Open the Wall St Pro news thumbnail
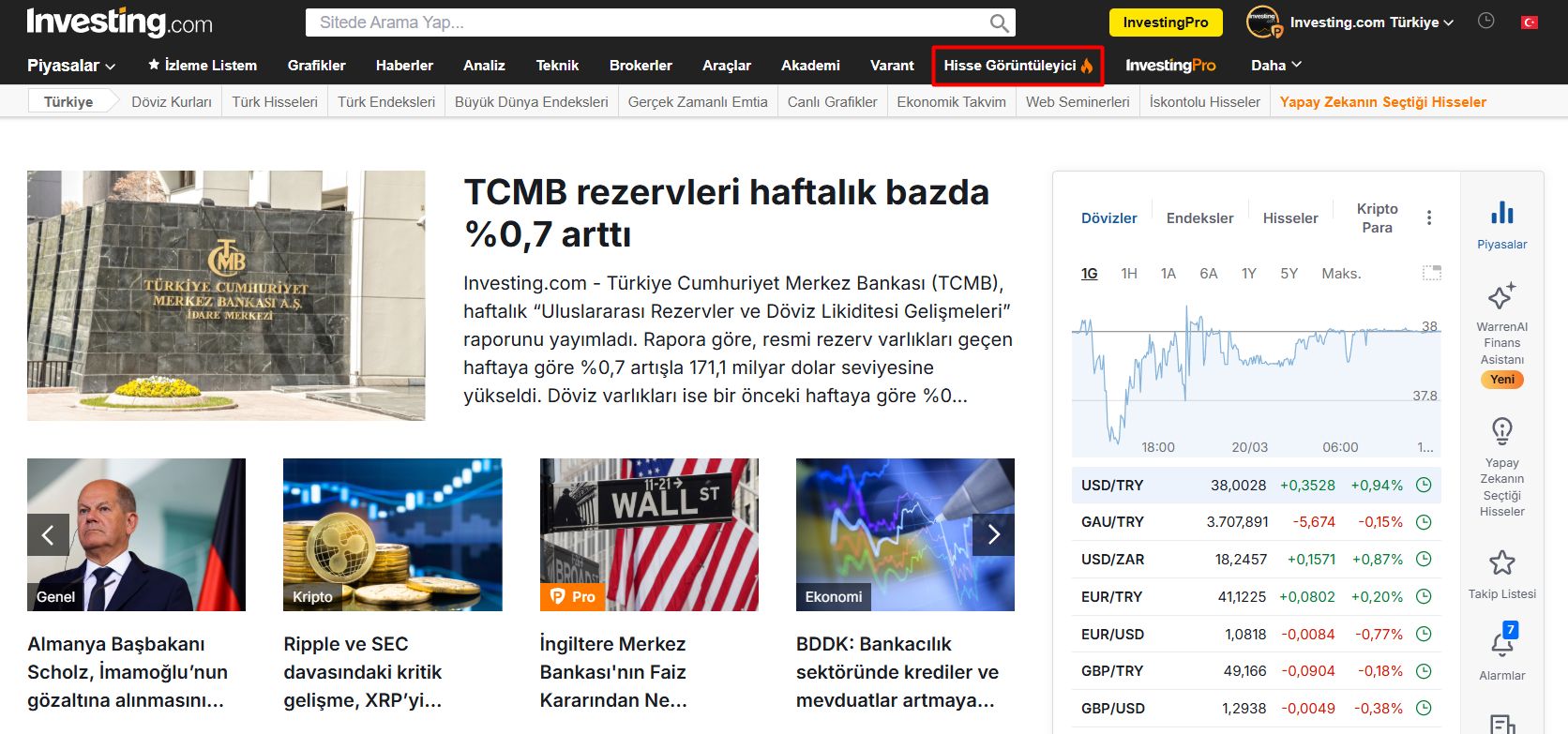 pyautogui.click(x=649, y=534)
